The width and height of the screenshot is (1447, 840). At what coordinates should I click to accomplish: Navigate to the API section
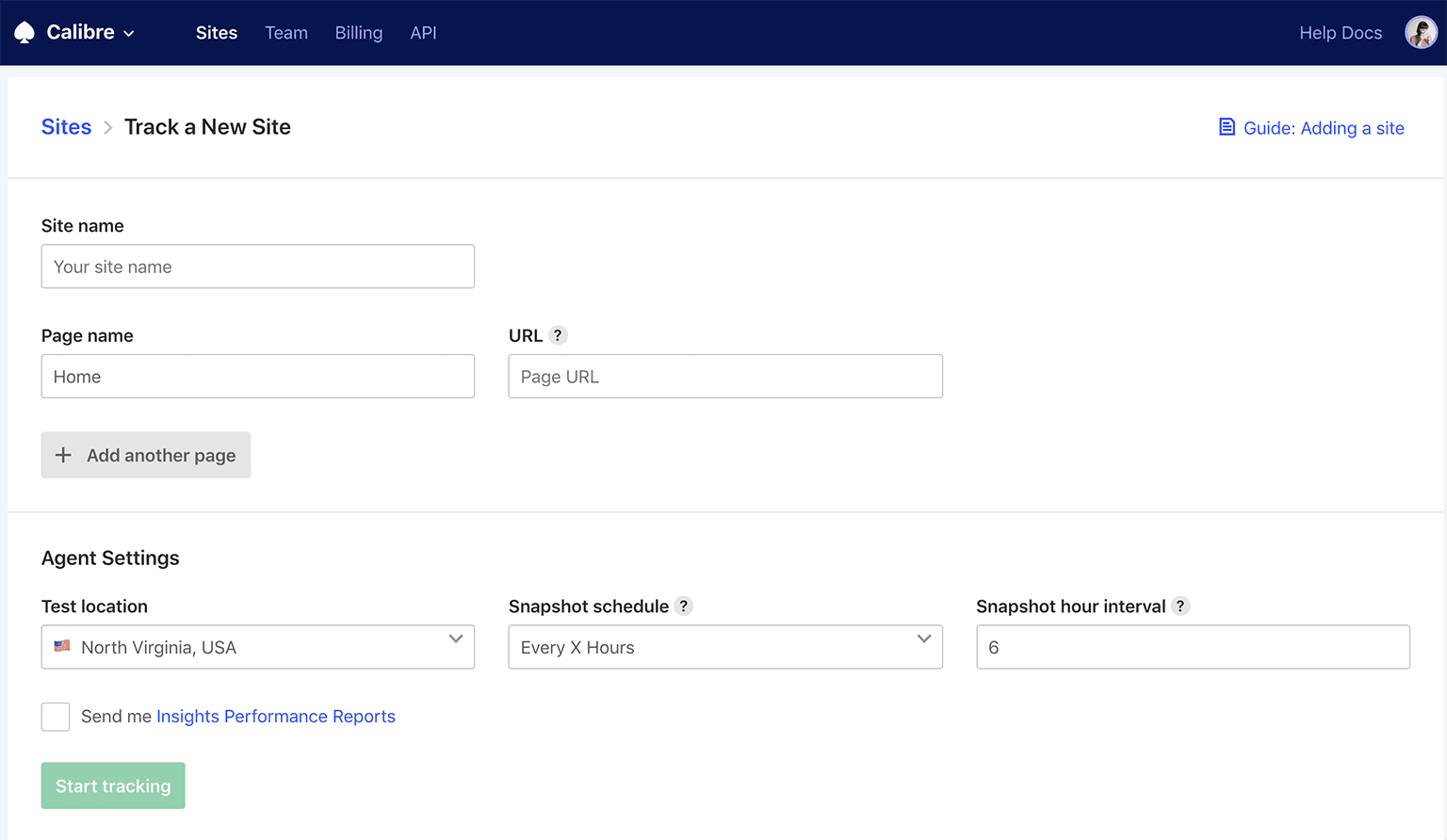423,32
